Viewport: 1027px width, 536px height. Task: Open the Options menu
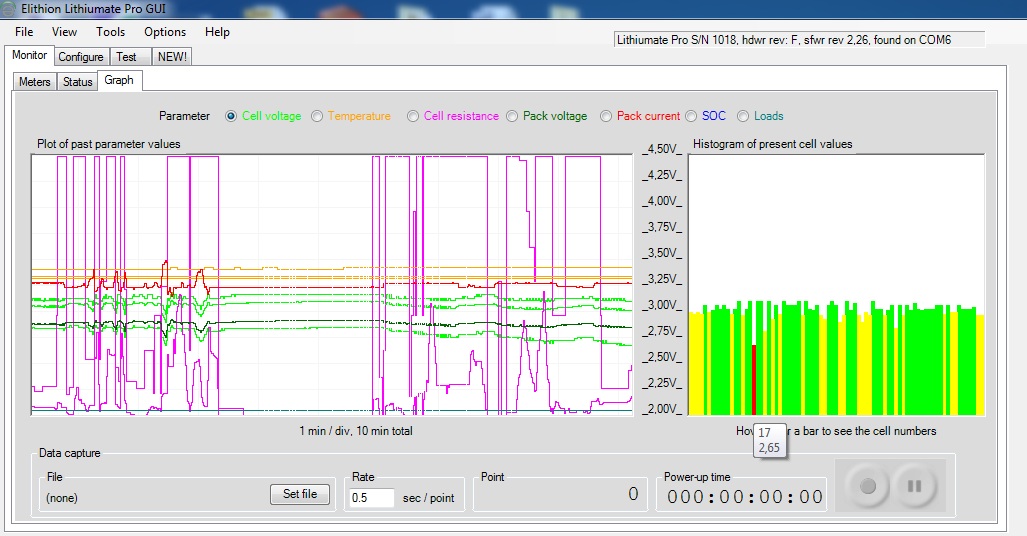165,32
